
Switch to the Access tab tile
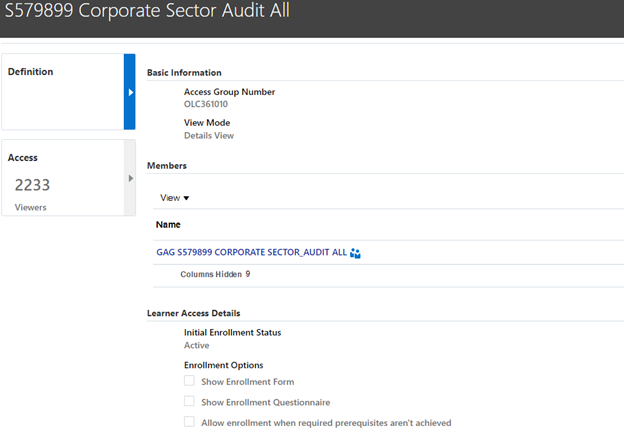(x=68, y=177)
